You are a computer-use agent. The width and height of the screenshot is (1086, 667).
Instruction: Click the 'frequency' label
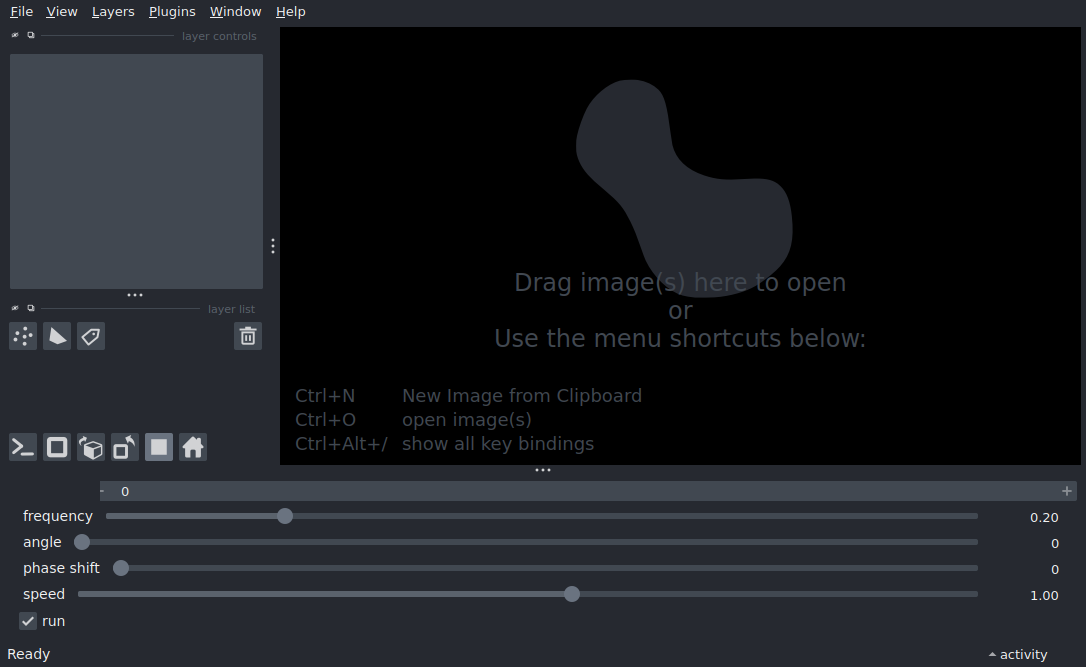[x=57, y=516]
